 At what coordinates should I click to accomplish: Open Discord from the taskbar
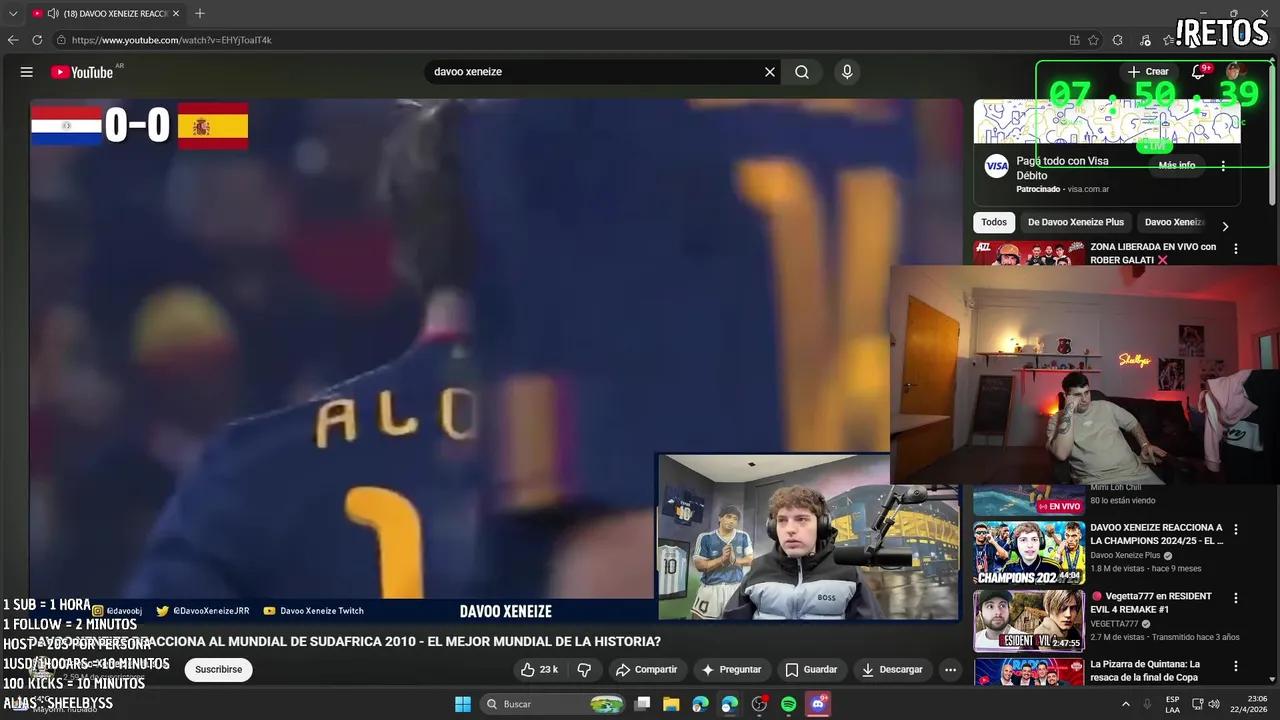point(818,704)
